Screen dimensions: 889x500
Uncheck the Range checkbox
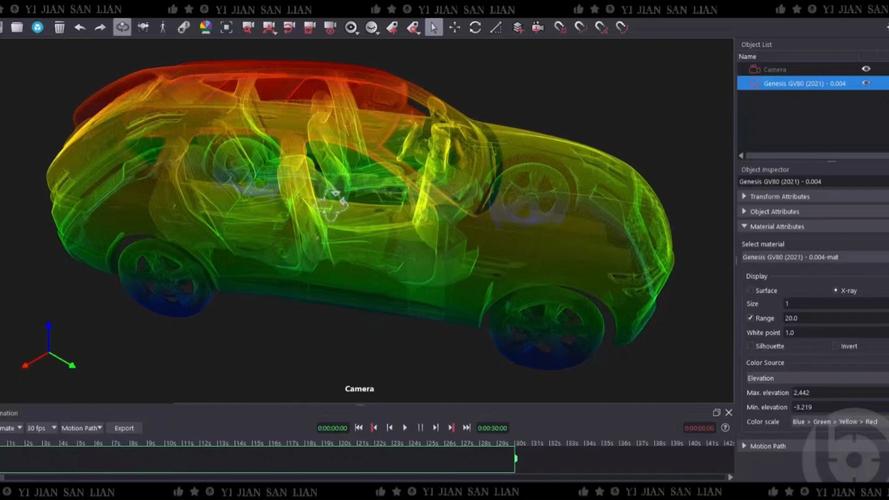750,318
